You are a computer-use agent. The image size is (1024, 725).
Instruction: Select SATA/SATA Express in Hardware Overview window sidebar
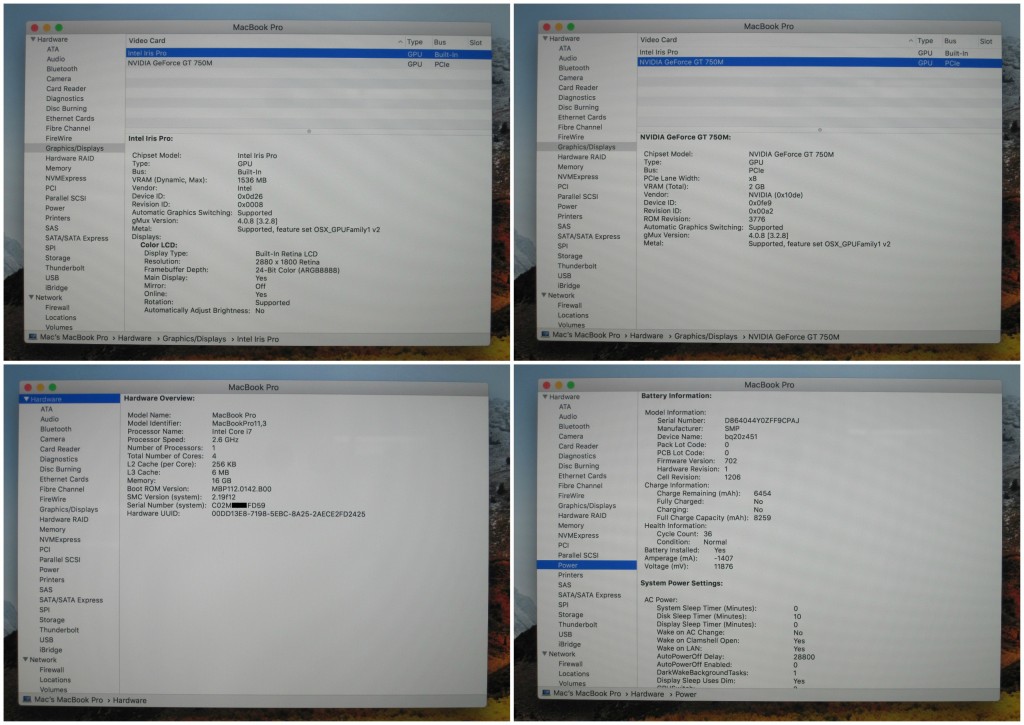[71, 600]
